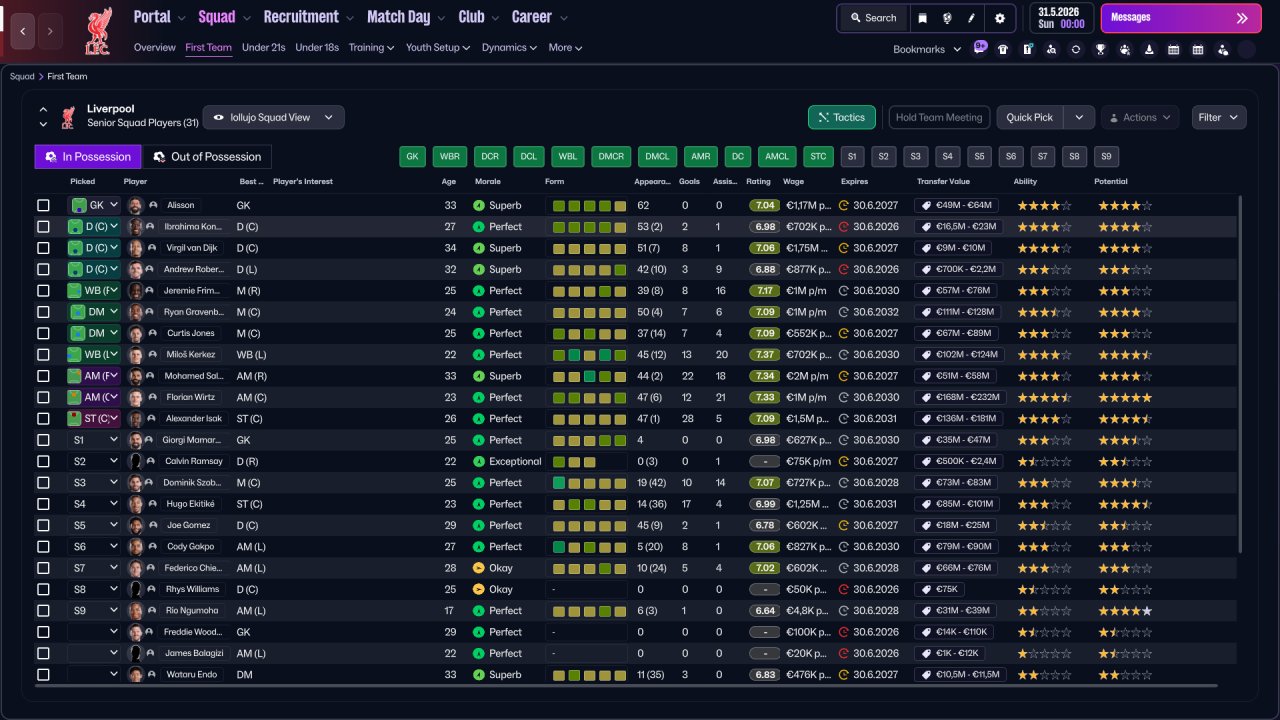Screen dimensions: 1280x720
Task: Open the empty picked dropdown for Freddie Woodman
Action: click(94, 632)
